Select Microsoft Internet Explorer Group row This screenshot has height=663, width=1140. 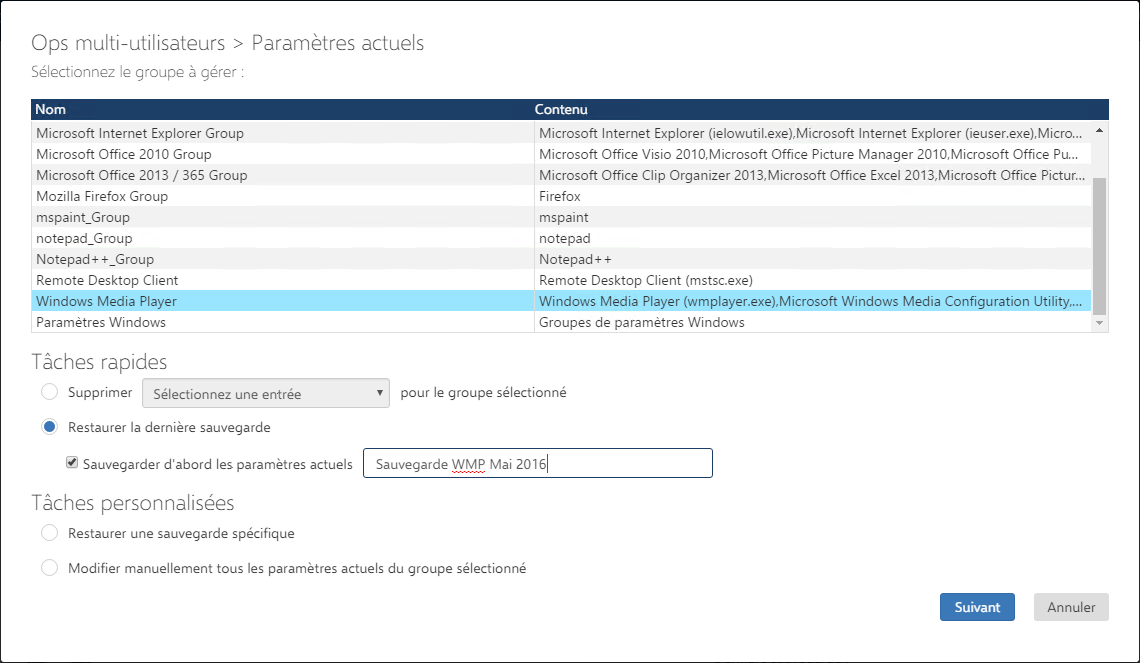click(561, 133)
